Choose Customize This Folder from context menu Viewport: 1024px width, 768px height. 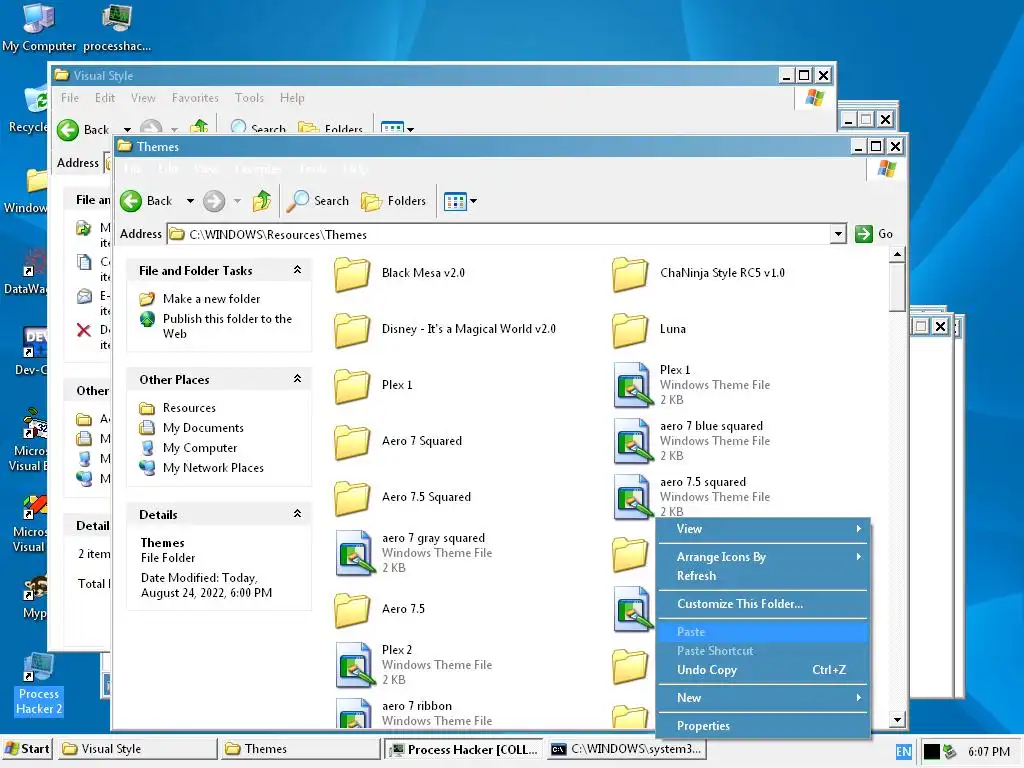tap(763, 604)
